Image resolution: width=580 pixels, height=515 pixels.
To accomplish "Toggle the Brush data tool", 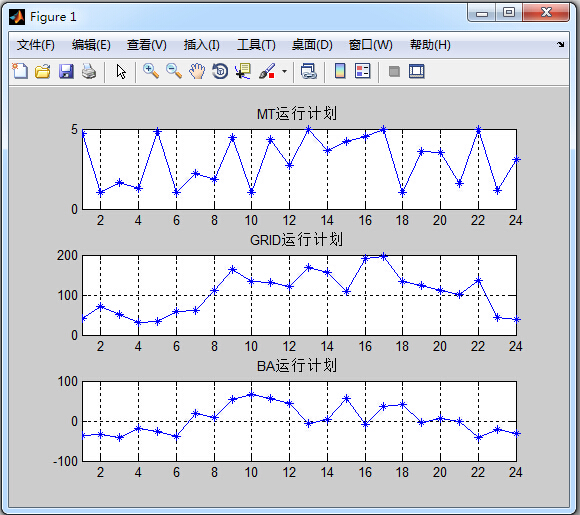I will (x=267, y=71).
